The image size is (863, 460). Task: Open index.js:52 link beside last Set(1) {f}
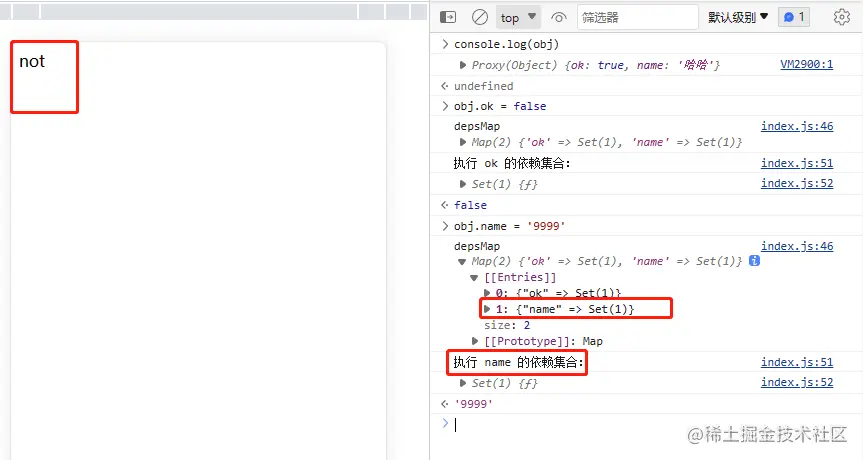(797, 382)
